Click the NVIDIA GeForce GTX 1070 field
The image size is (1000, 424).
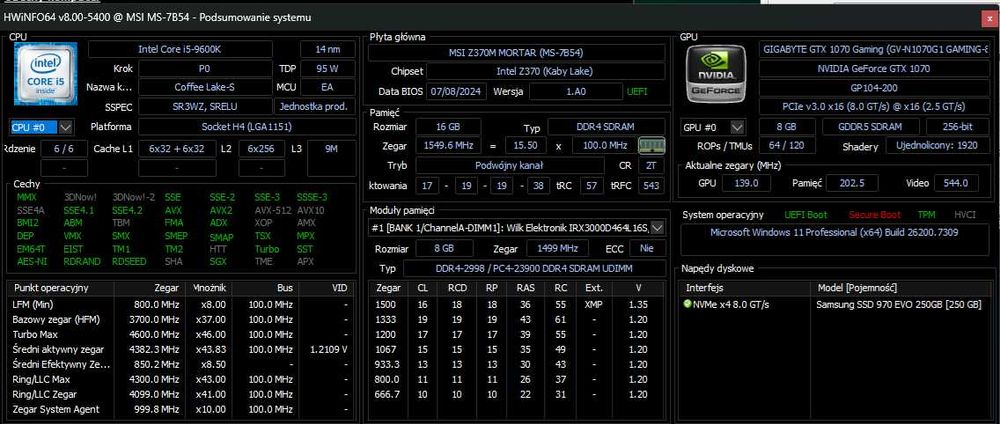point(874,69)
